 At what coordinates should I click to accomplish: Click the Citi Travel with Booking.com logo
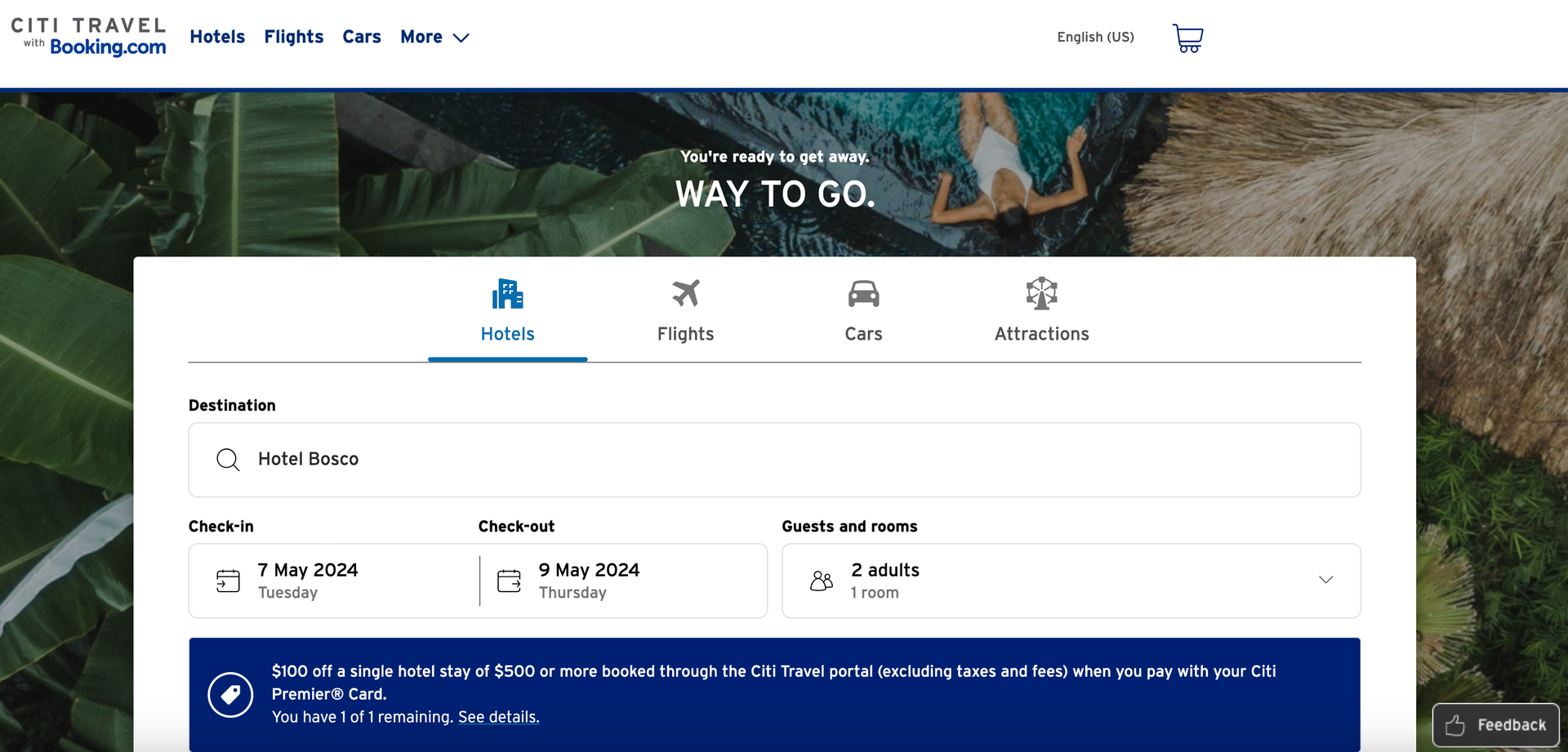[x=90, y=37]
